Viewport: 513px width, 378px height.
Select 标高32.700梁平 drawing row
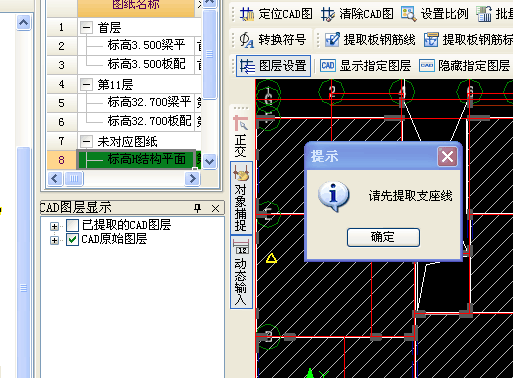tap(137, 103)
